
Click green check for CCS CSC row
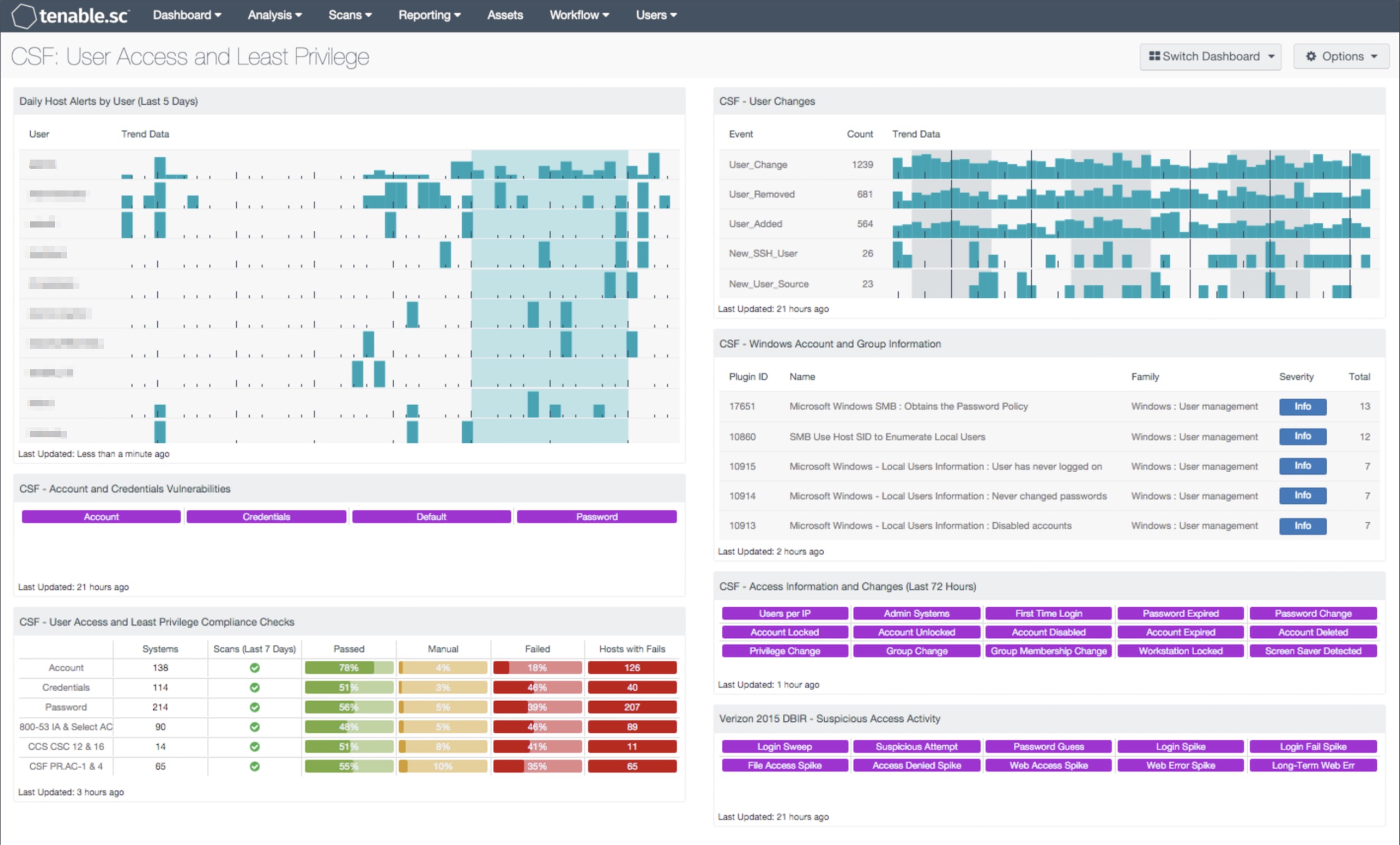[x=255, y=747]
